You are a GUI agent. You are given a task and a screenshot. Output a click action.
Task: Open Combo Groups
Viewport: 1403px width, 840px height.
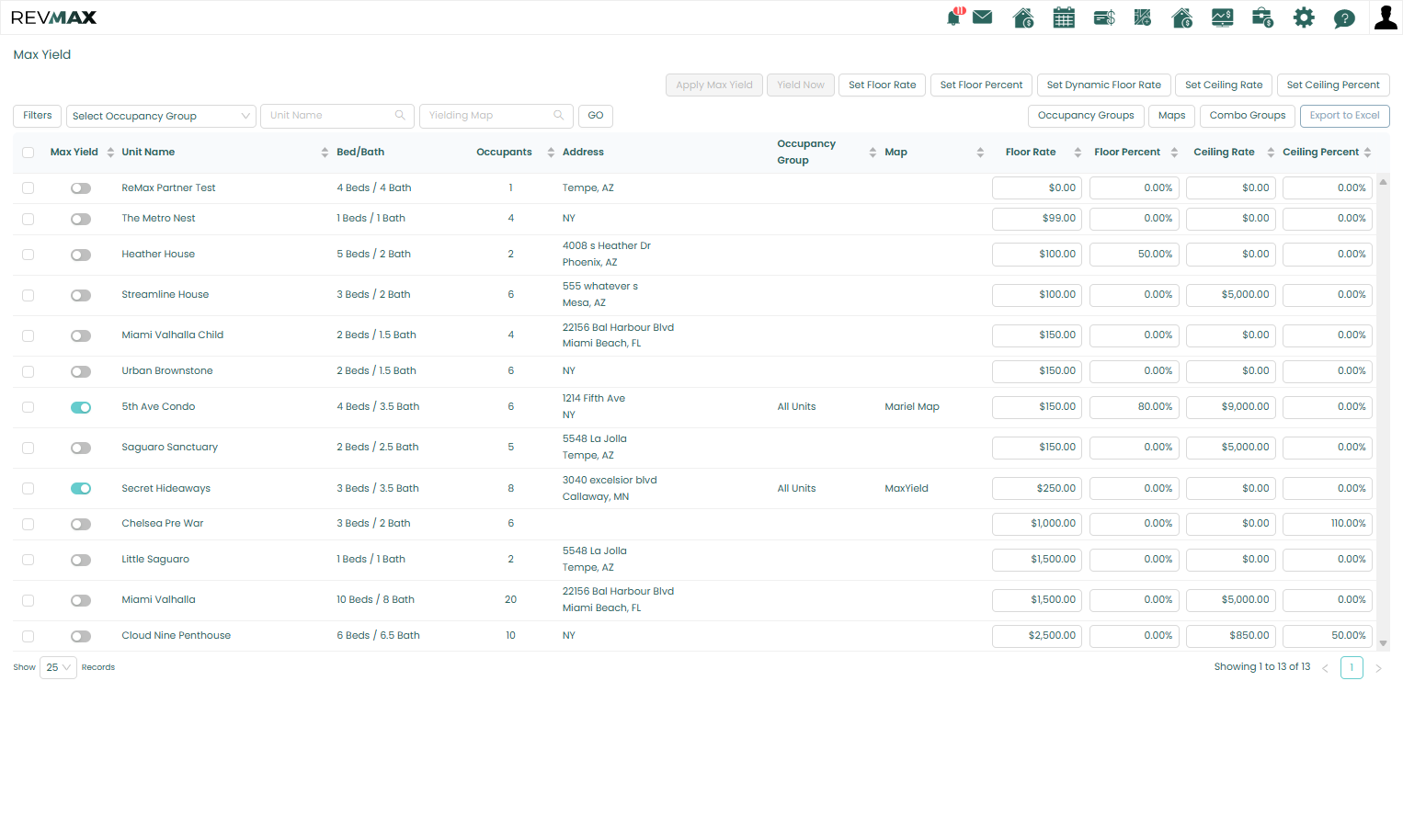click(x=1248, y=116)
